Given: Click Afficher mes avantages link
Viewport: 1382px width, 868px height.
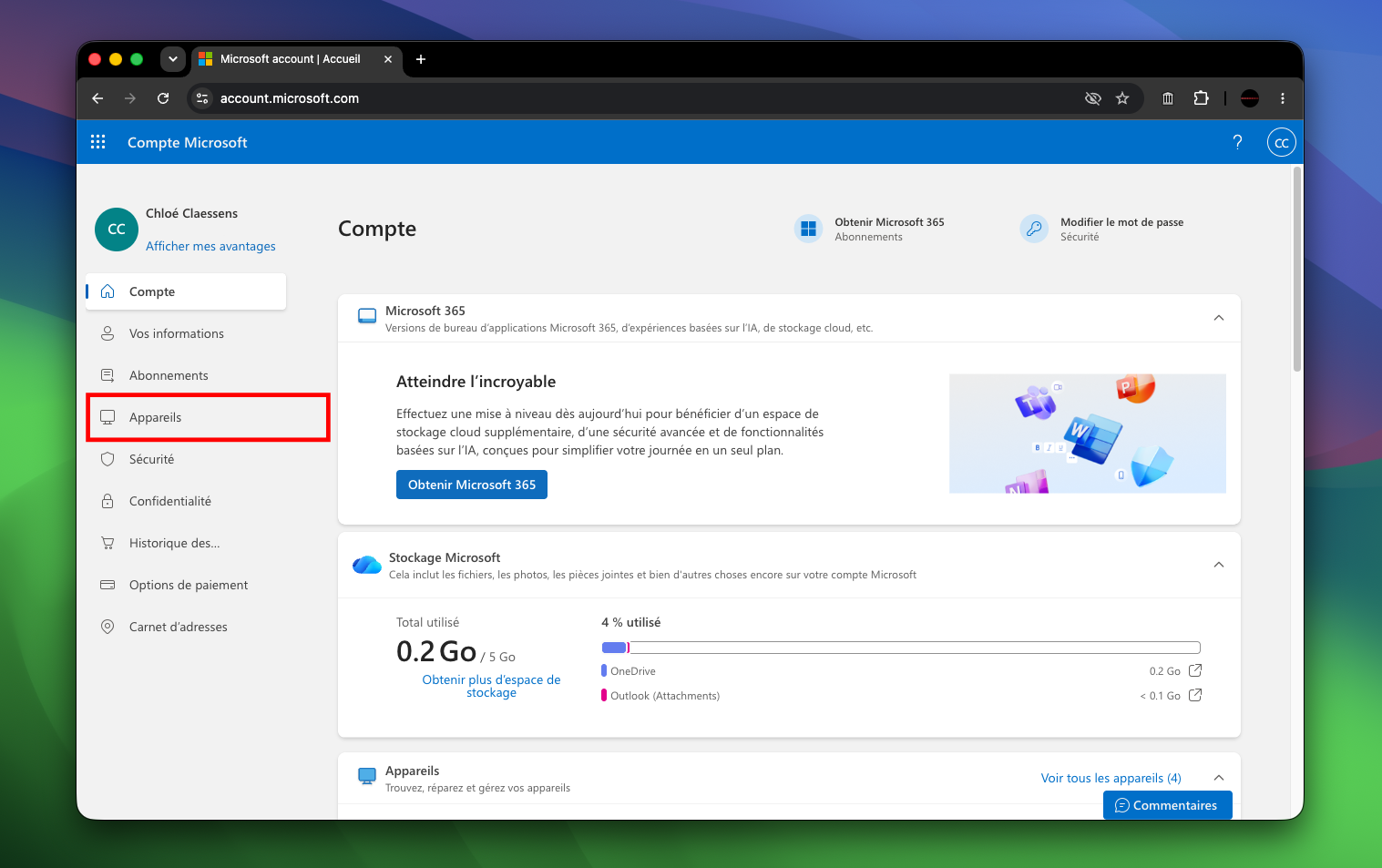Looking at the screenshot, I should pyautogui.click(x=210, y=246).
